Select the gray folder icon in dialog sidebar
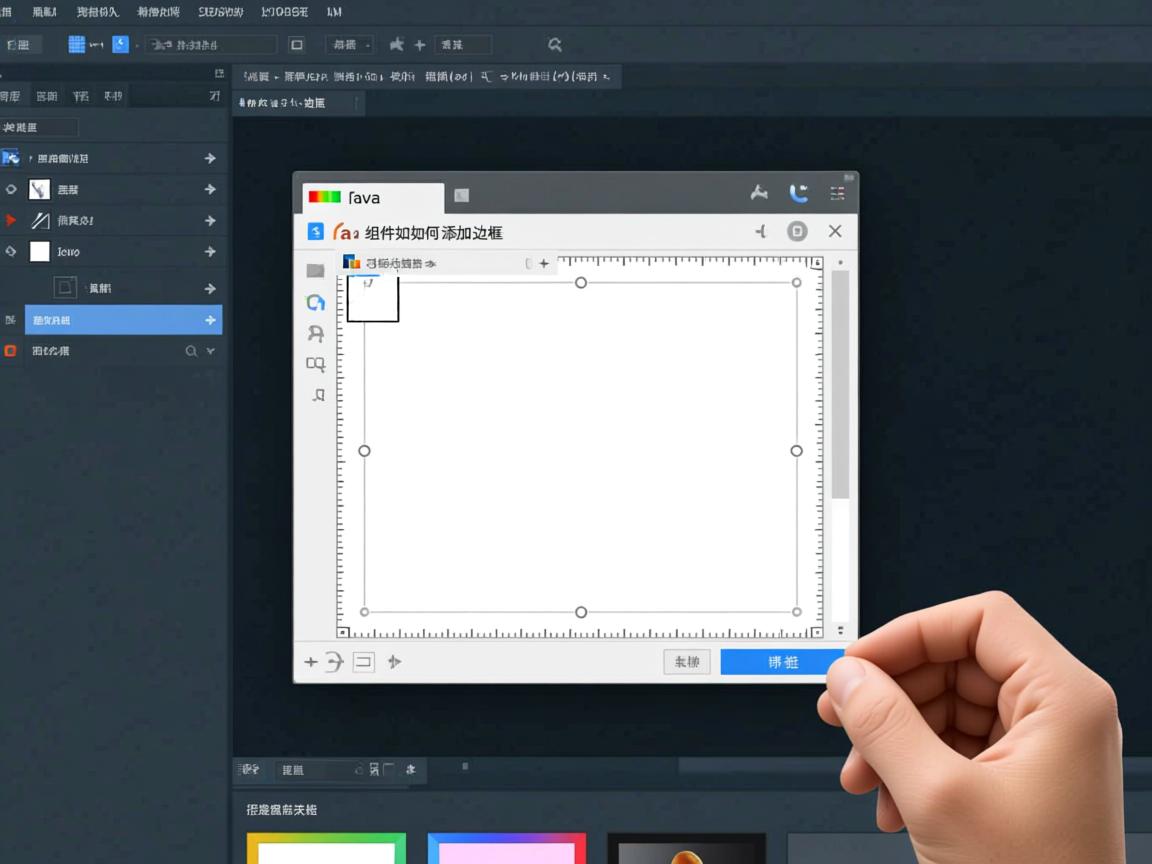Viewport: 1152px width, 864px height. 315,270
